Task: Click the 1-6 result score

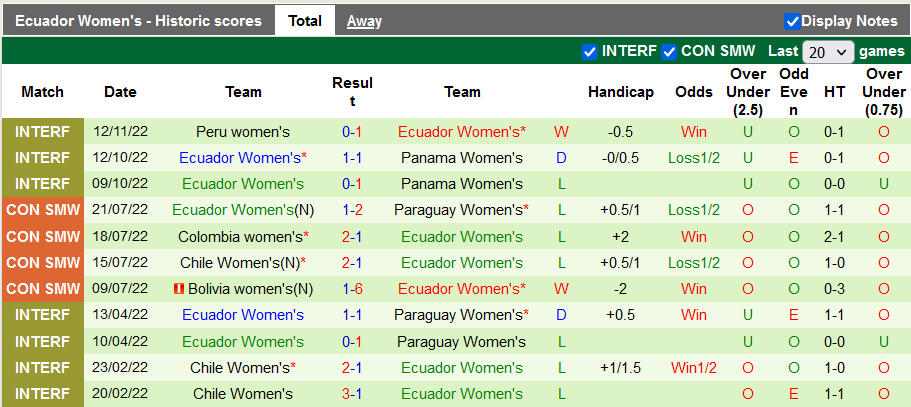Action: [352, 289]
